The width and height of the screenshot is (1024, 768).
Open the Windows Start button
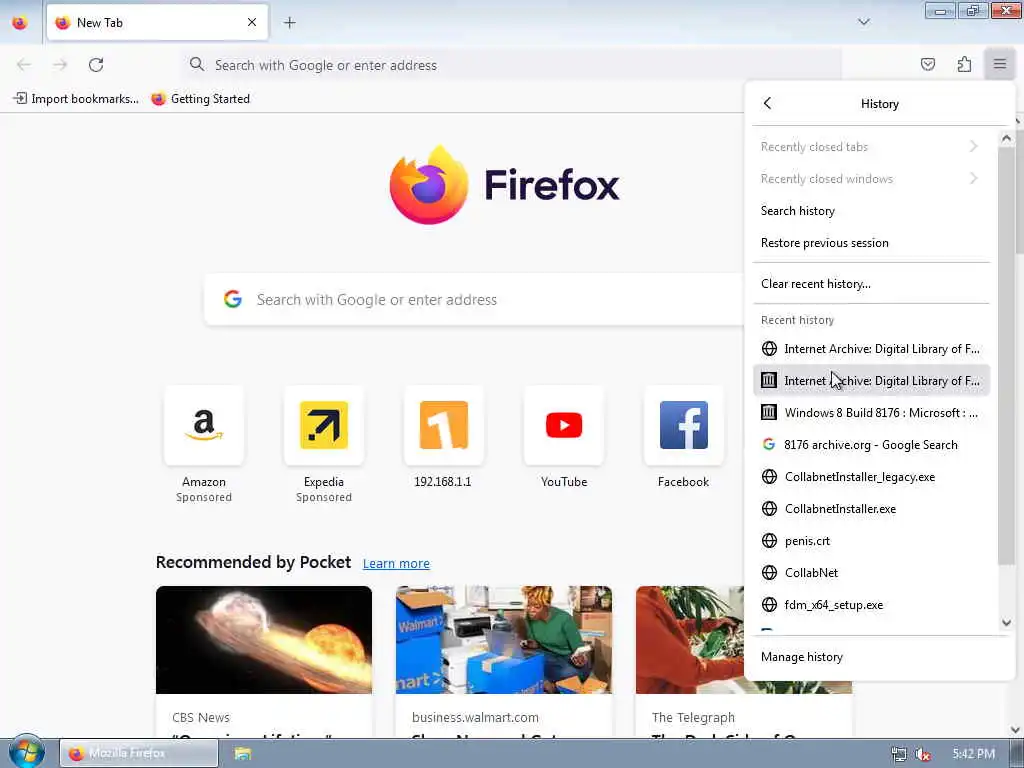[26, 752]
